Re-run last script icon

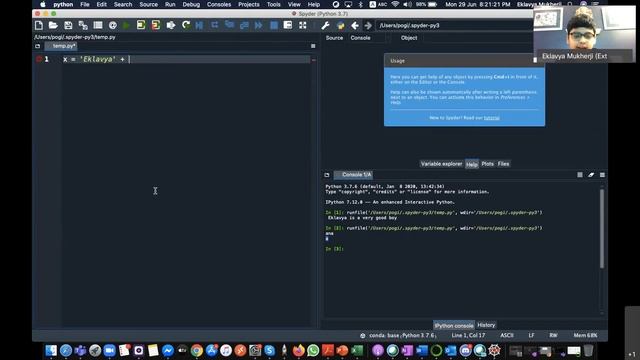pos(186,25)
